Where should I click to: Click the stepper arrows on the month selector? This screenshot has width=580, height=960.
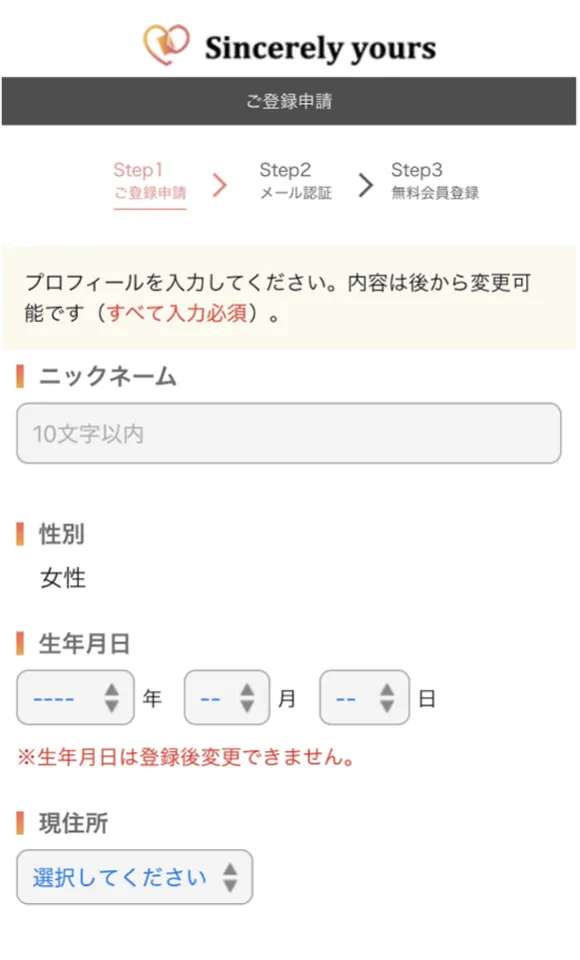click(x=249, y=697)
